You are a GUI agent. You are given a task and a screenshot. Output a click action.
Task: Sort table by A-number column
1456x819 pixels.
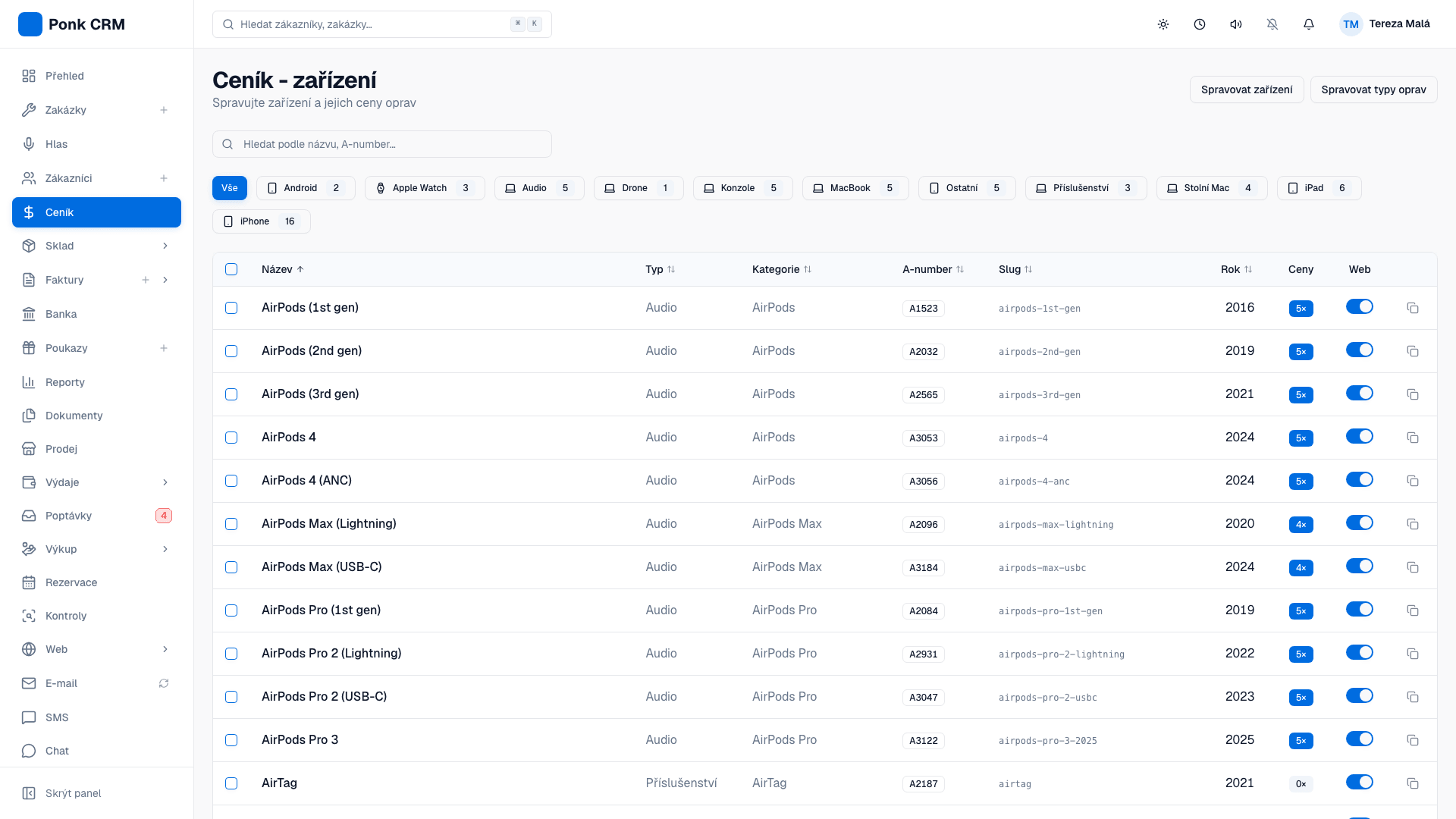pyautogui.click(x=934, y=269)
